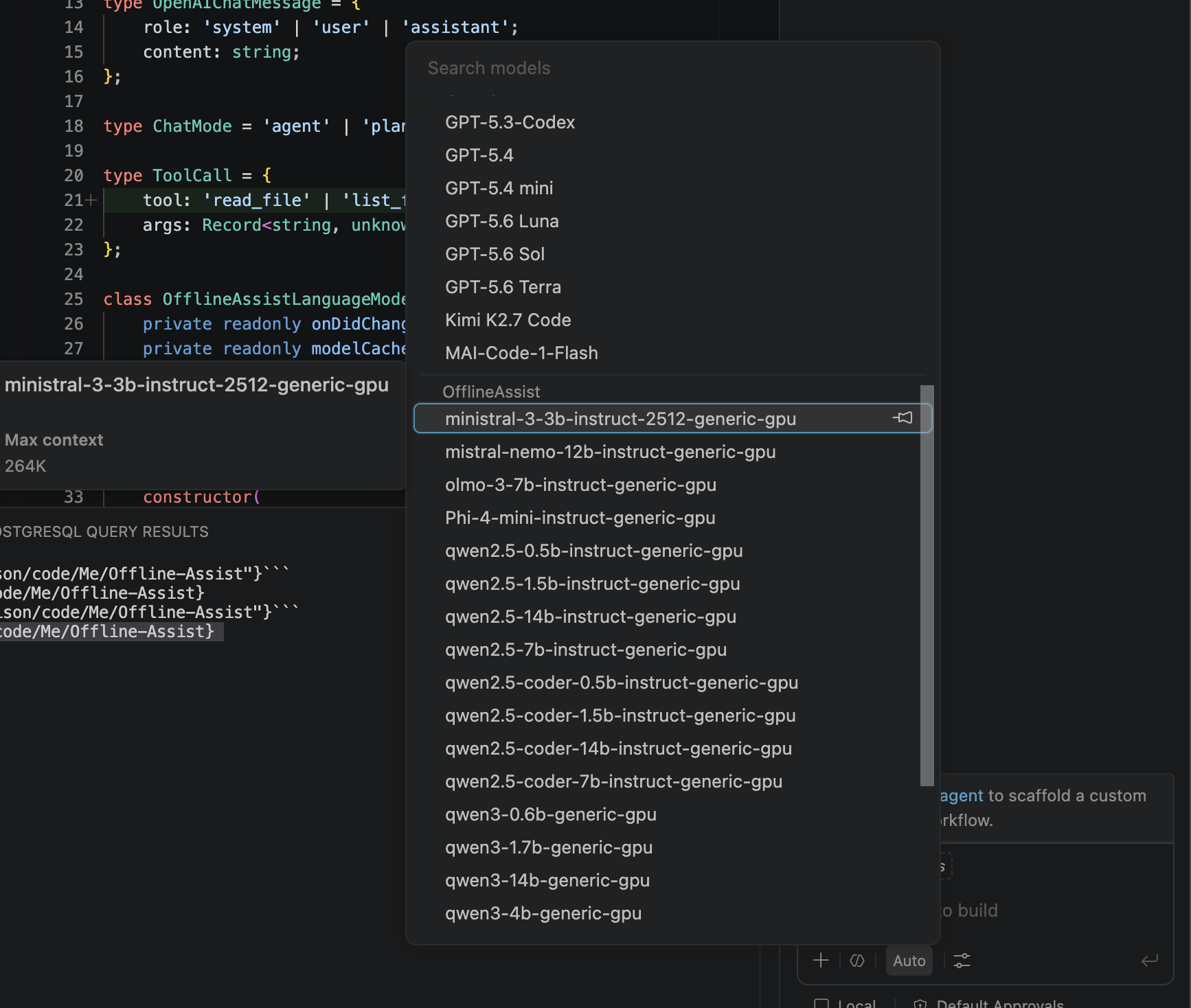Focus the Search models field
This screenshot has height=1008, width=1191.
click(673, 68)
